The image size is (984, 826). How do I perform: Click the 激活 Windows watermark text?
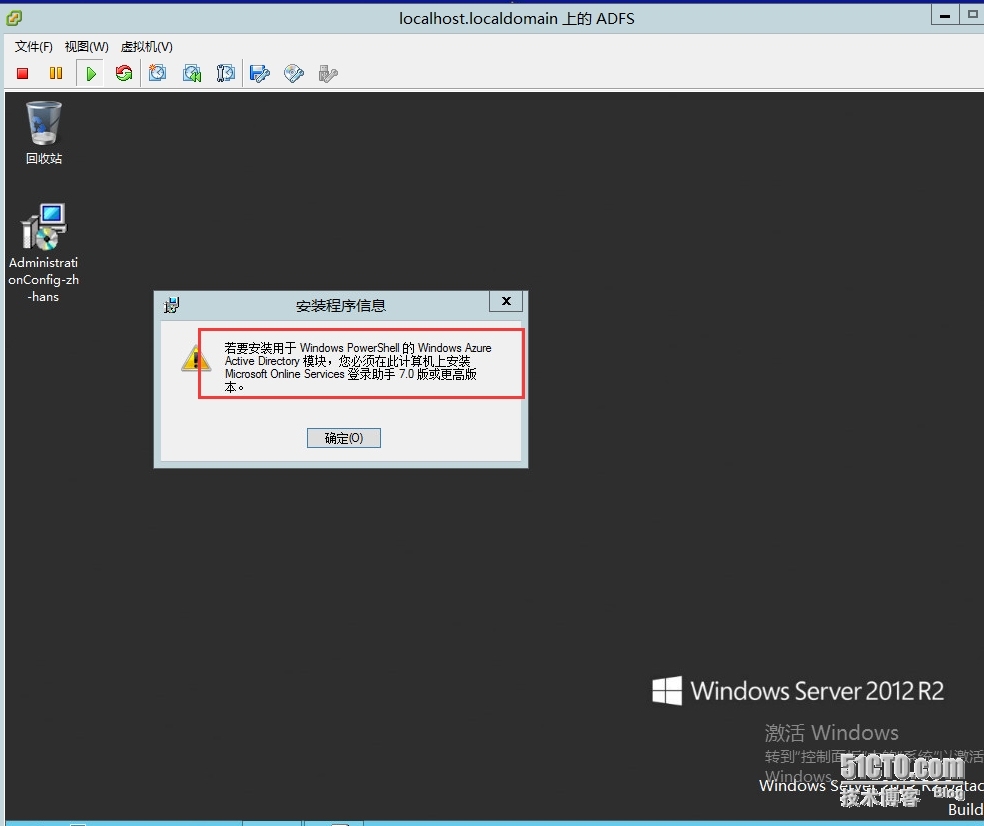(x=832, y=732)
